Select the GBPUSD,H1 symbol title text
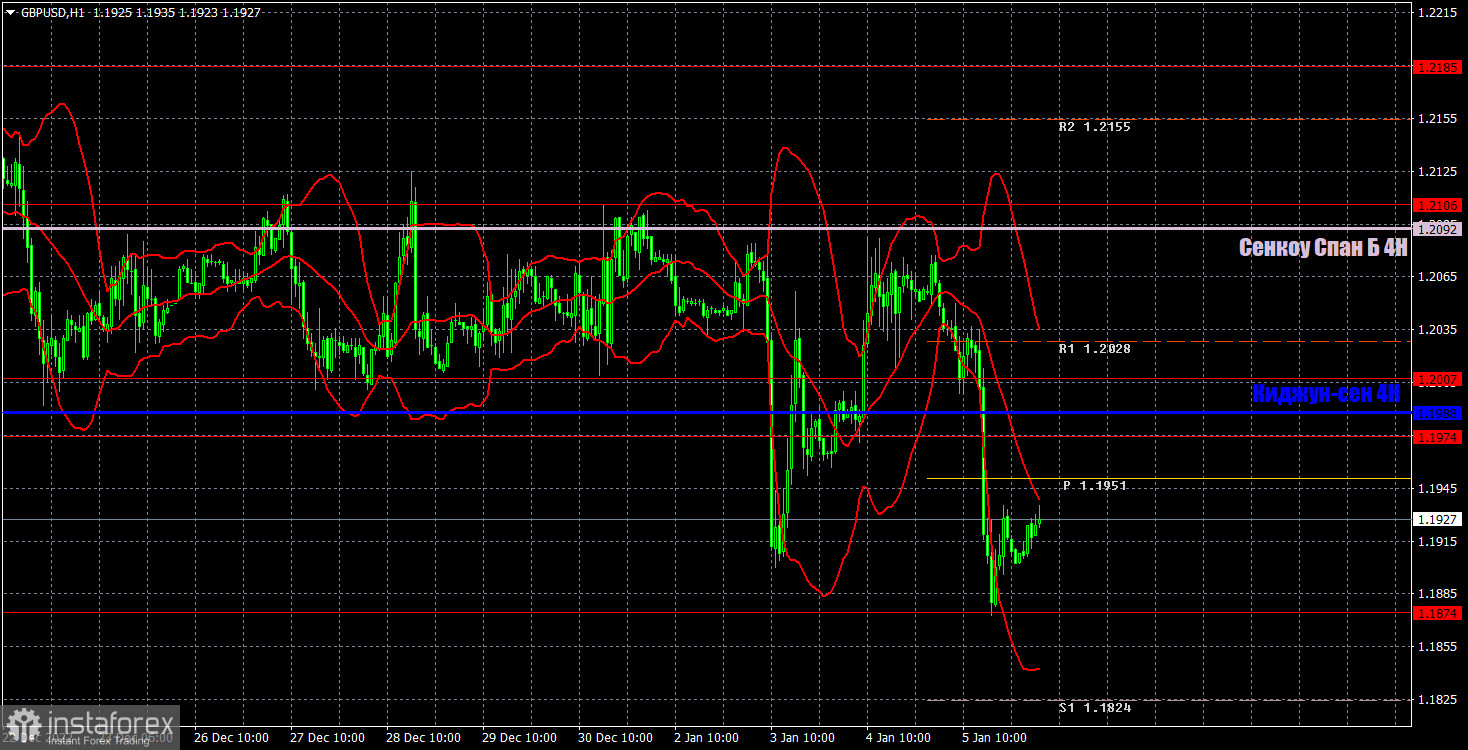The height and width of the screenshot is (750, 1468). (x=51, y=15)
